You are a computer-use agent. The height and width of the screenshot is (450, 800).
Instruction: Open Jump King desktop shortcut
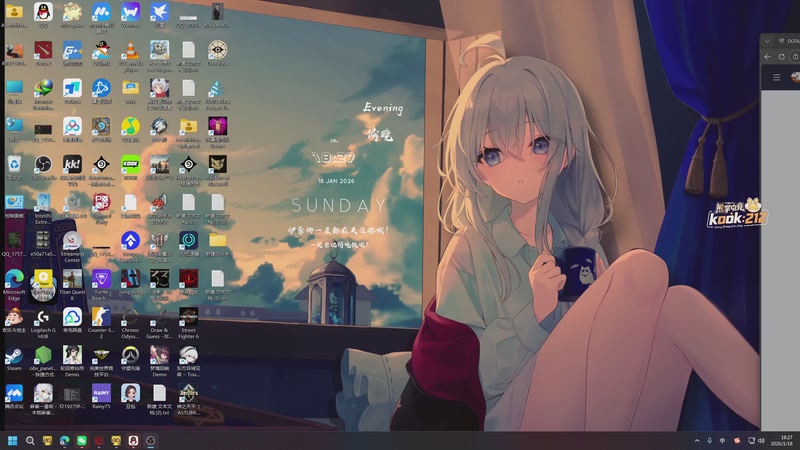131,279
